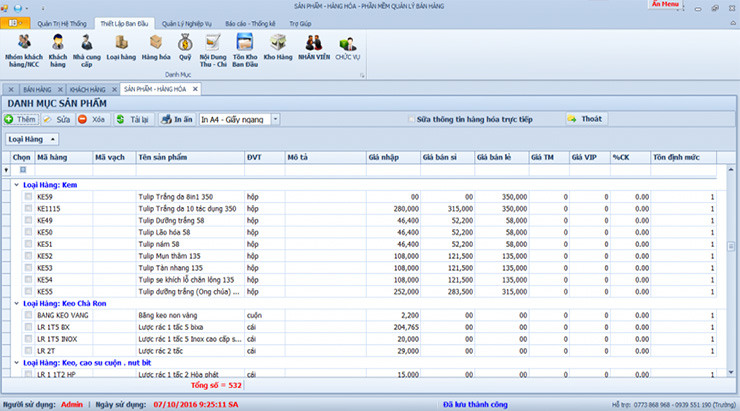Open the Quản Lý Nghiệp Vụ ribbon tab
The height and width of the screenshot is (411, 740).
click(x=187, y=24)
